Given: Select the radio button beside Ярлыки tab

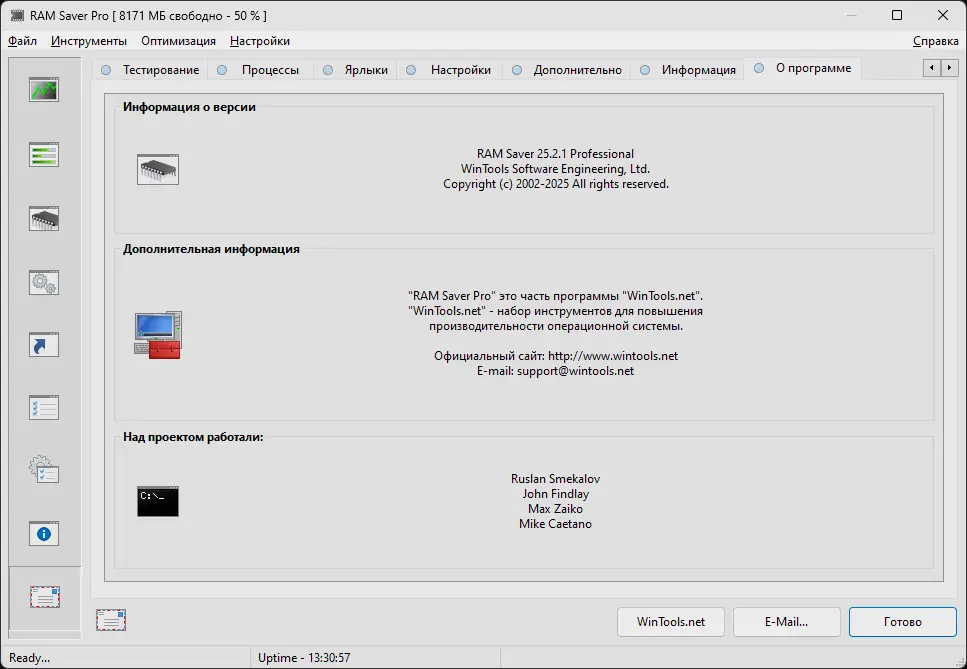Looking at the screenshot, I should point(327,69).
